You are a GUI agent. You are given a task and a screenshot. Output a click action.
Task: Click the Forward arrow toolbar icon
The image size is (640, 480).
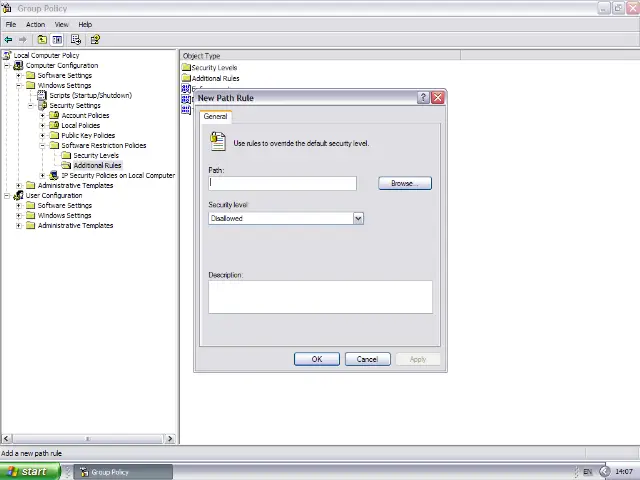(x=22, y=40)
